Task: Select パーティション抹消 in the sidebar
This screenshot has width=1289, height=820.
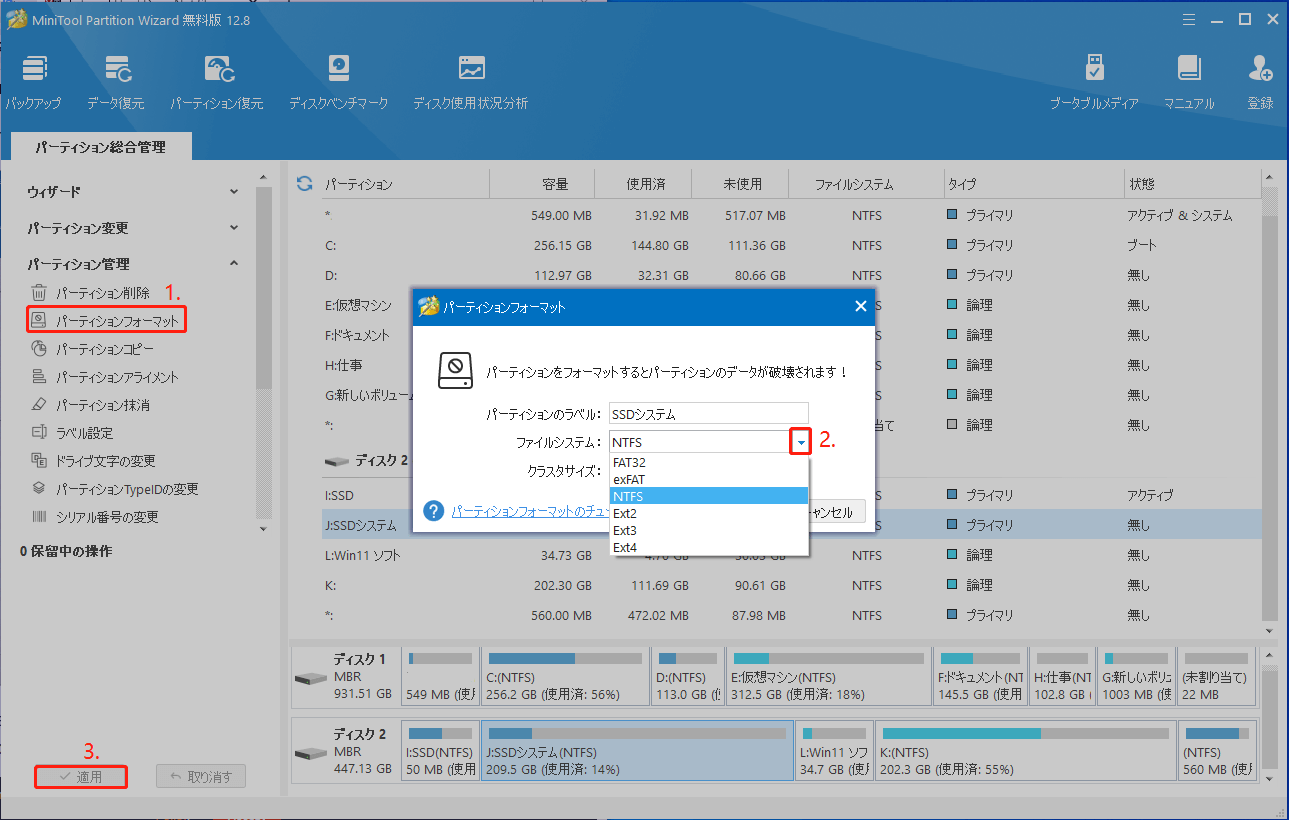Action: tap(91, 405)
